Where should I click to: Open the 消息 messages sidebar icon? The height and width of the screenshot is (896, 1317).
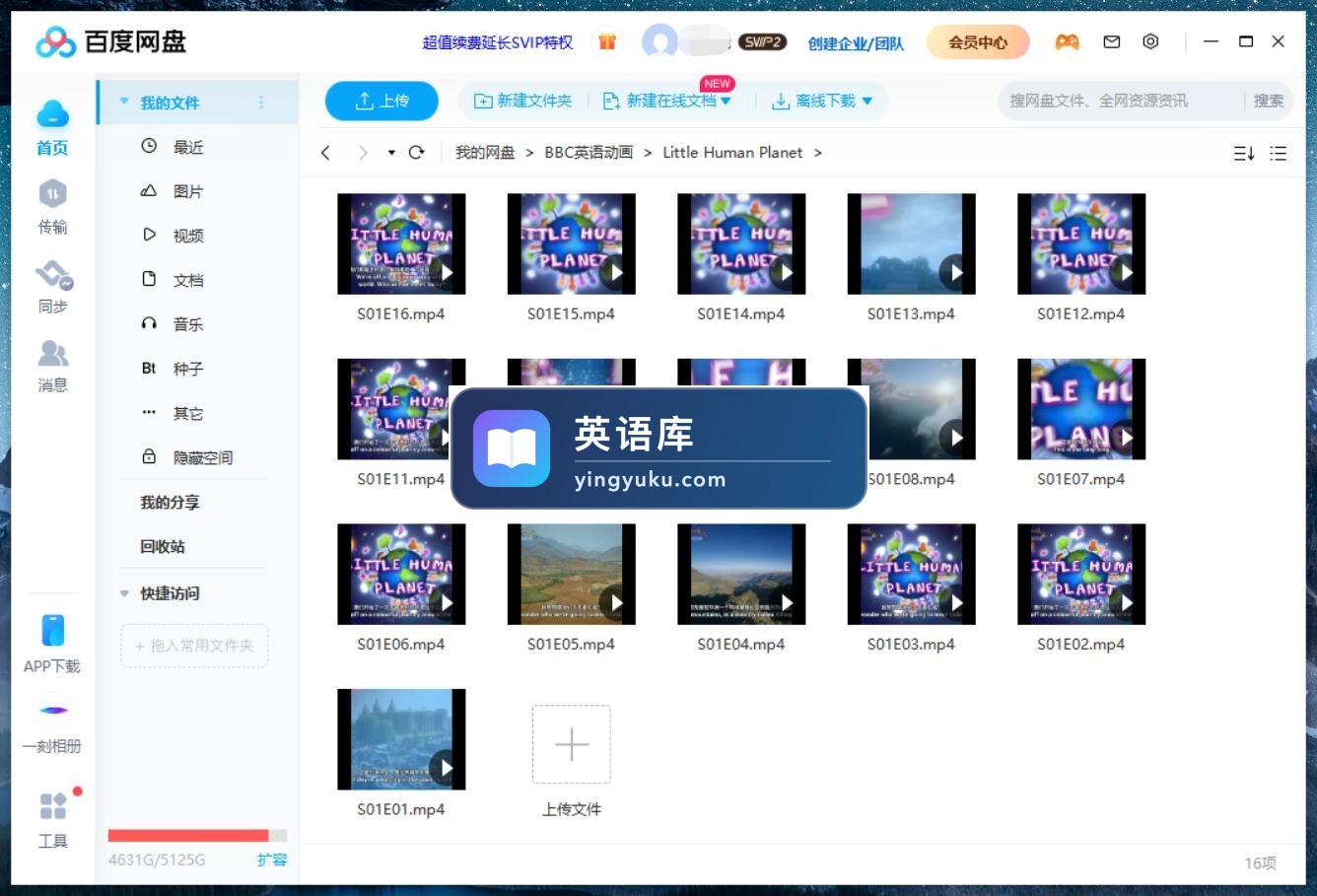tap(52, 366)
